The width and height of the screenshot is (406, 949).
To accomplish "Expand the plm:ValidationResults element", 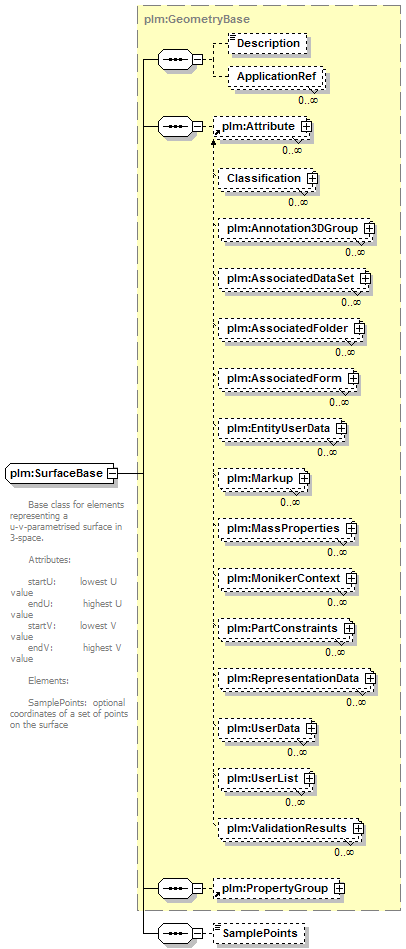I will coord(358,827).
